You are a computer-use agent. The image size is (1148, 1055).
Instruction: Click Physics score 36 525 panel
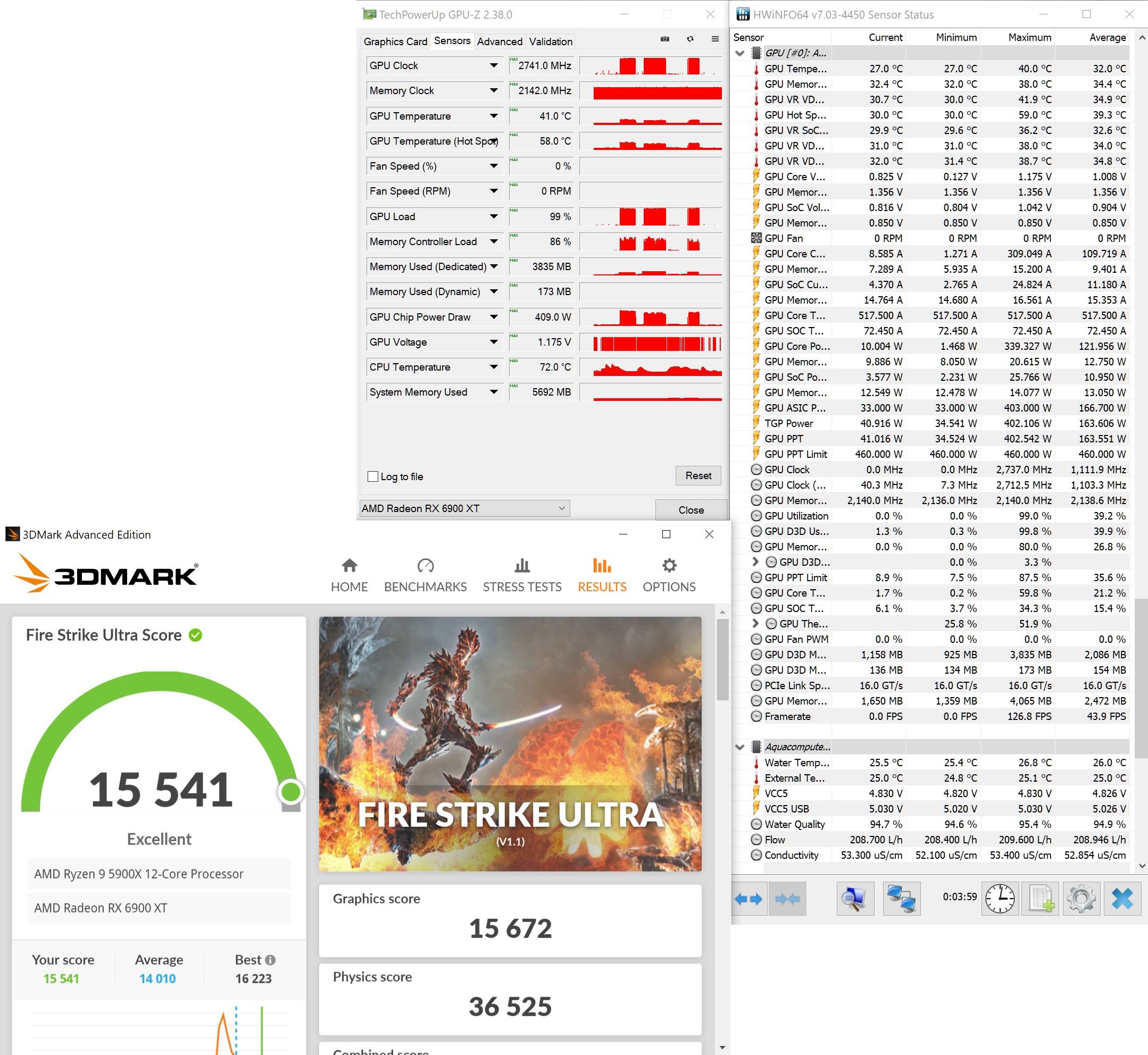pos(510,999)
